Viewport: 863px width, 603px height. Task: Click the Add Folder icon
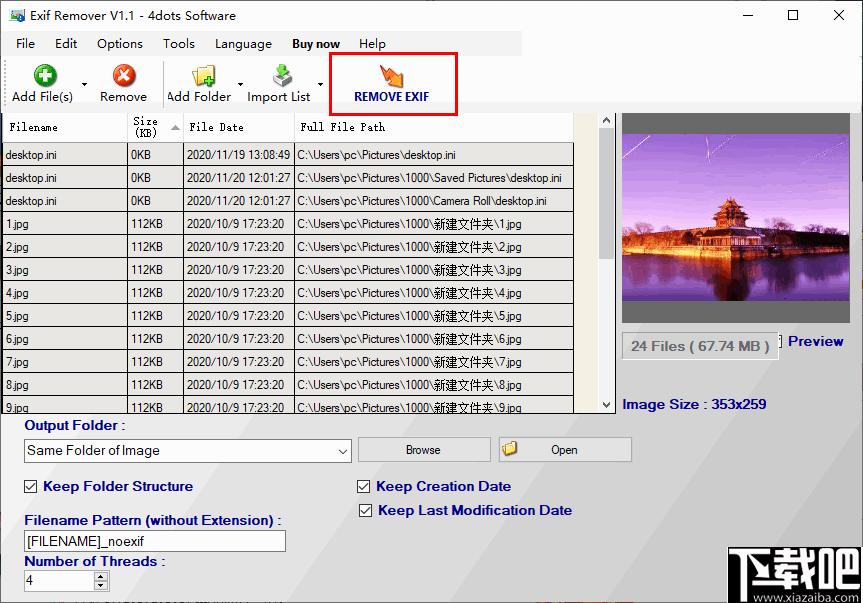(x=204, y=76)
